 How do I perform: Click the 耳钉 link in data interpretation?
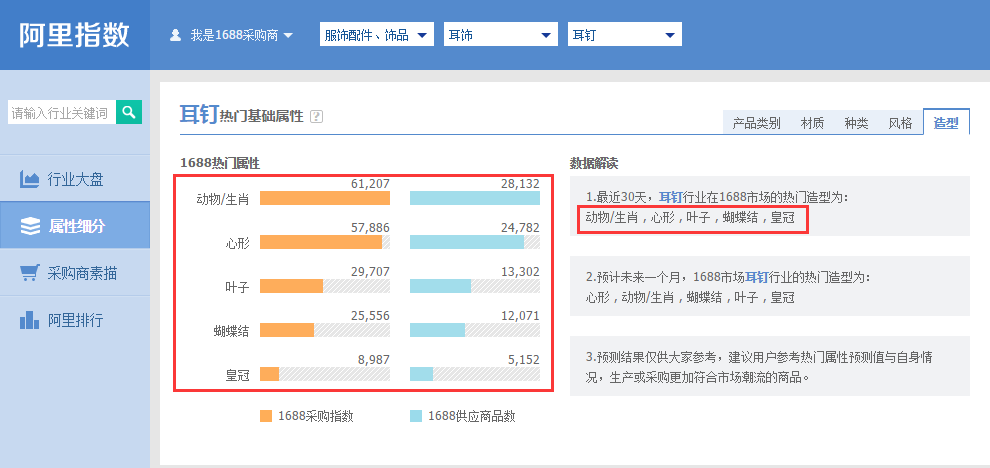click(x=670, y=197)
